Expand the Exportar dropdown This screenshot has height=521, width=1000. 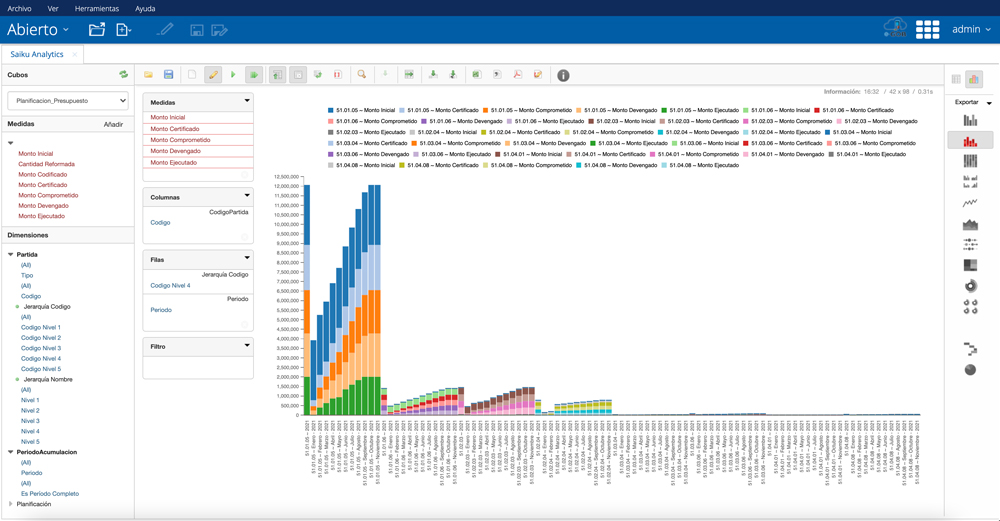972,102
